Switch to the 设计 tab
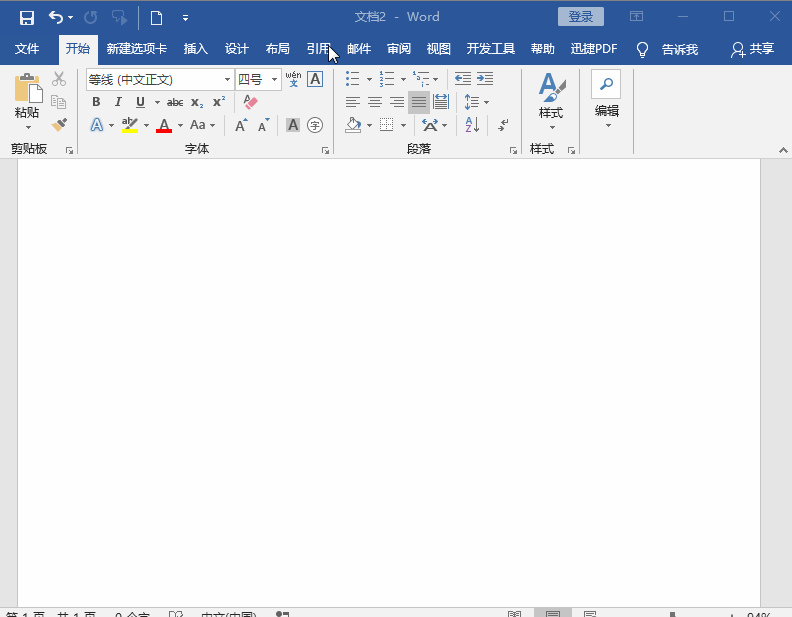Screen dimensions: 792x617 click(x=236, y=49)
